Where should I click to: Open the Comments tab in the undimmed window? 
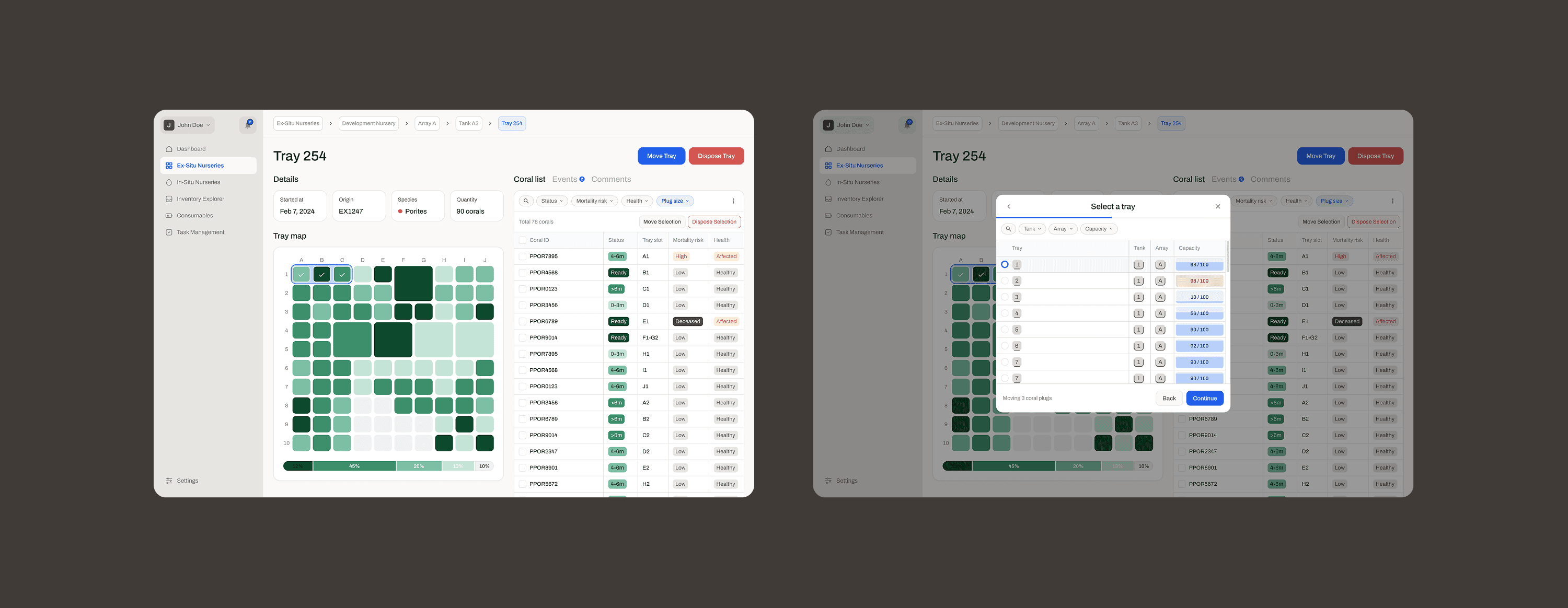(x=610, y=180)
